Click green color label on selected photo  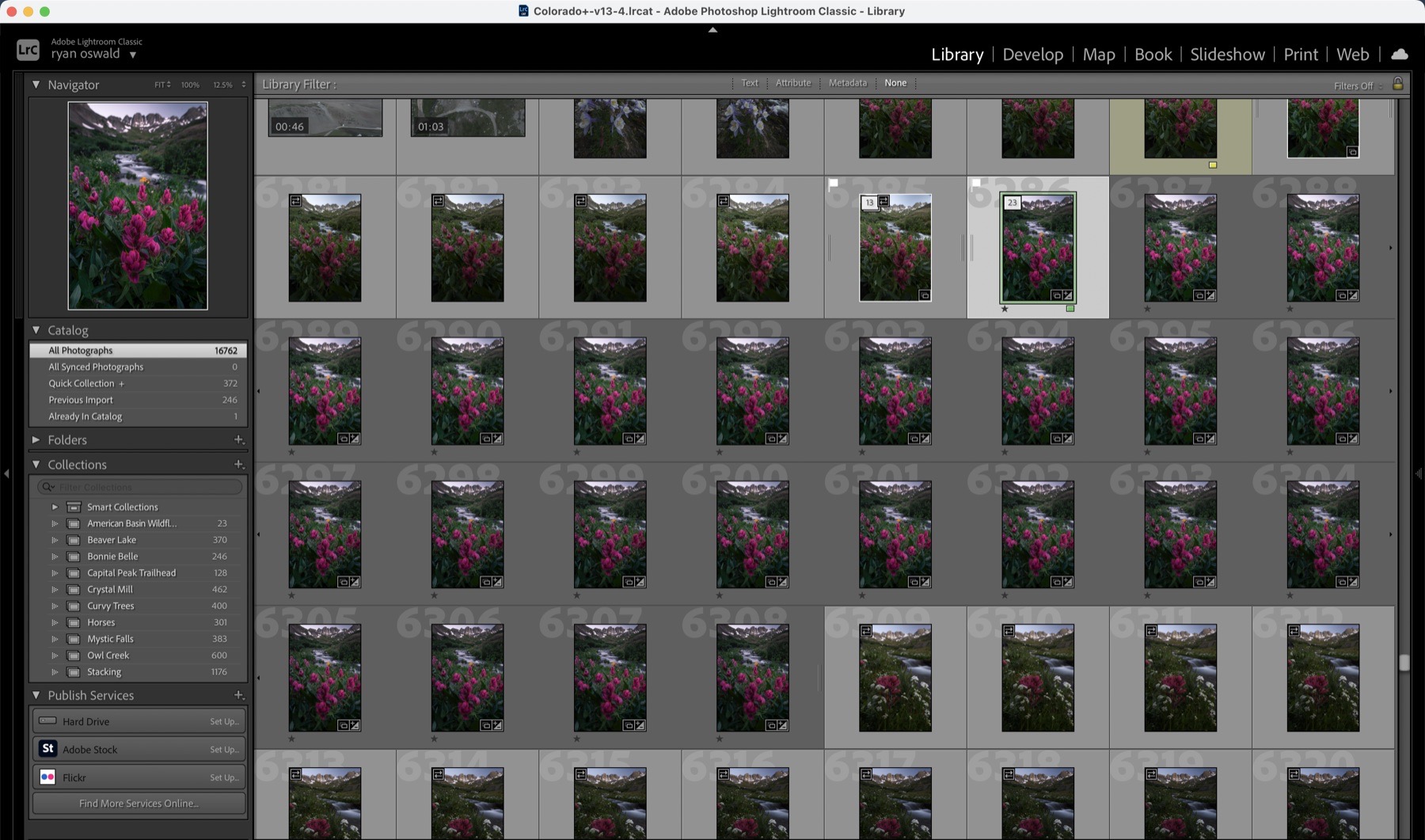[1070, 309]
